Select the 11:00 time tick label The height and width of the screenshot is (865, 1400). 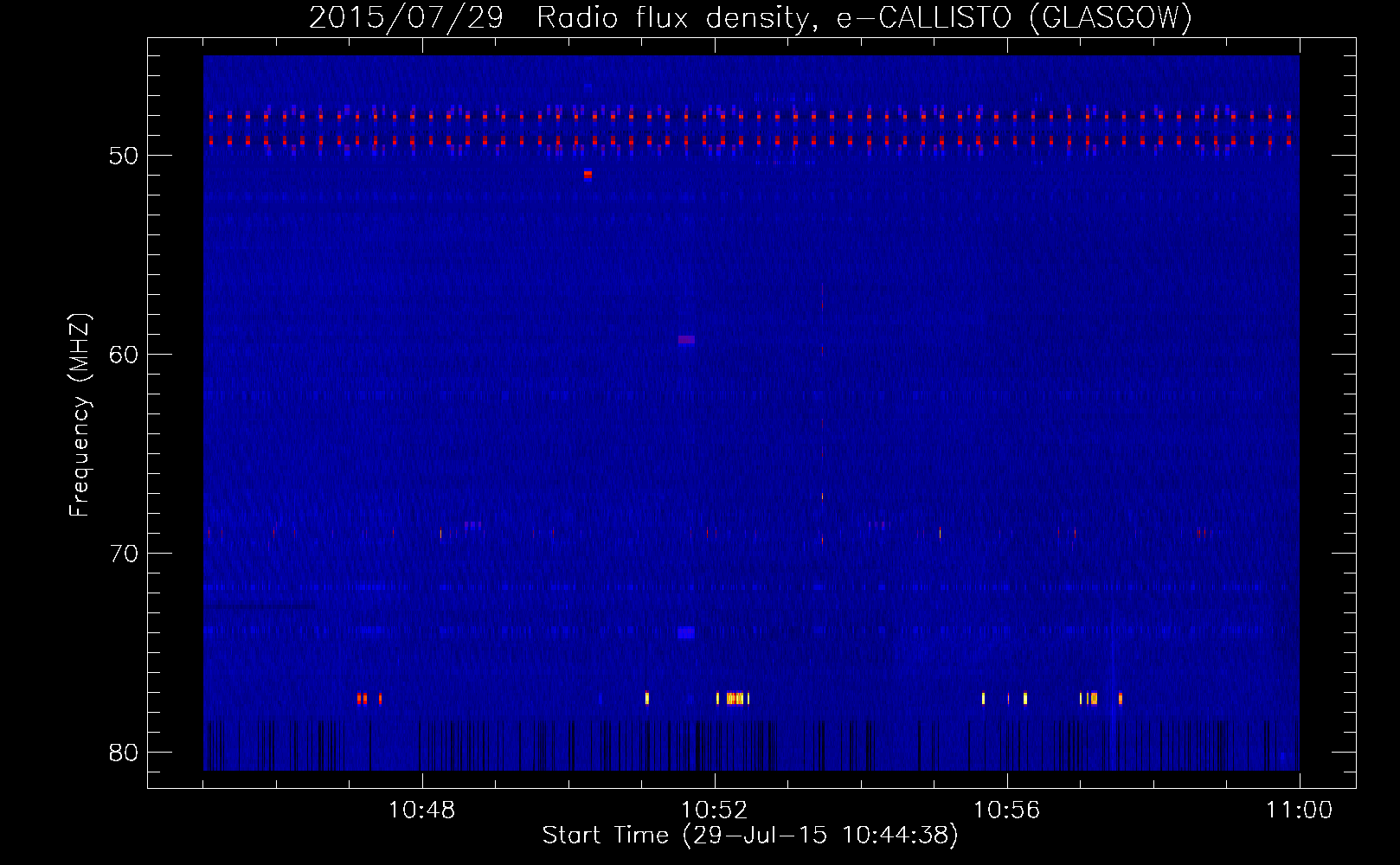click(1299, 811)
